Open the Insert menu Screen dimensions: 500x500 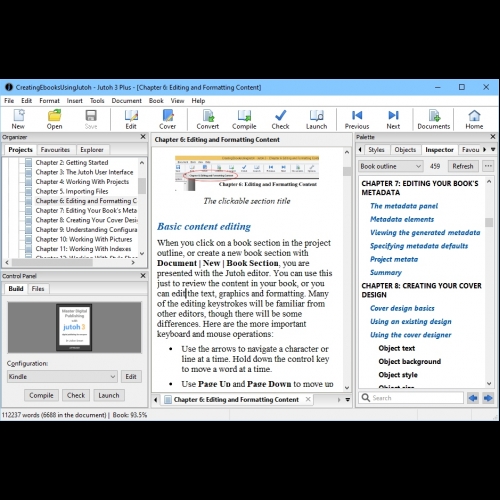[74, 101]
